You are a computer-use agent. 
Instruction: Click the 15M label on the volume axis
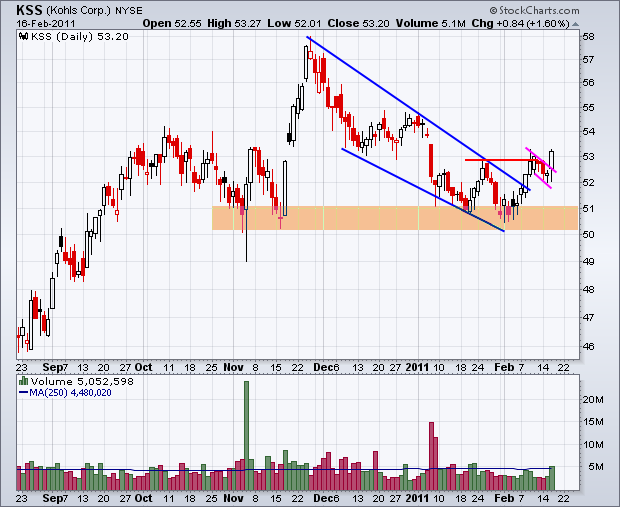(x=593, y=422)
